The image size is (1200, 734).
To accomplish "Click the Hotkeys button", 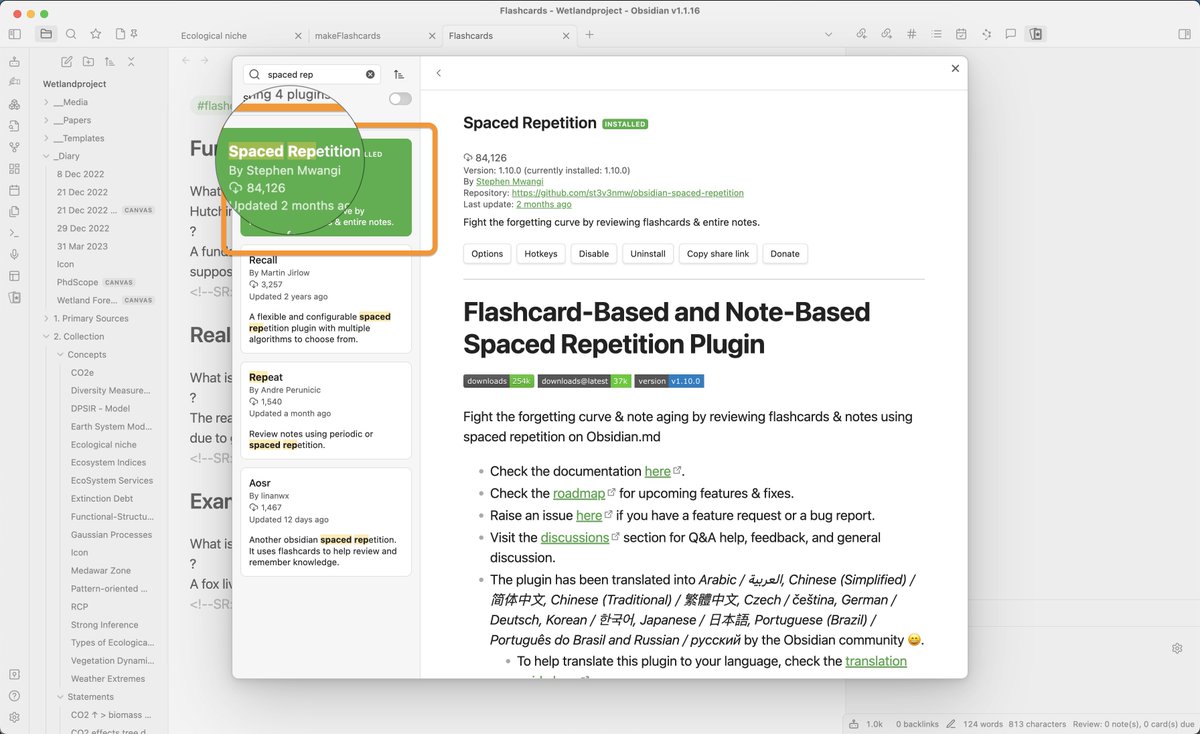I will tap(541, 253).
